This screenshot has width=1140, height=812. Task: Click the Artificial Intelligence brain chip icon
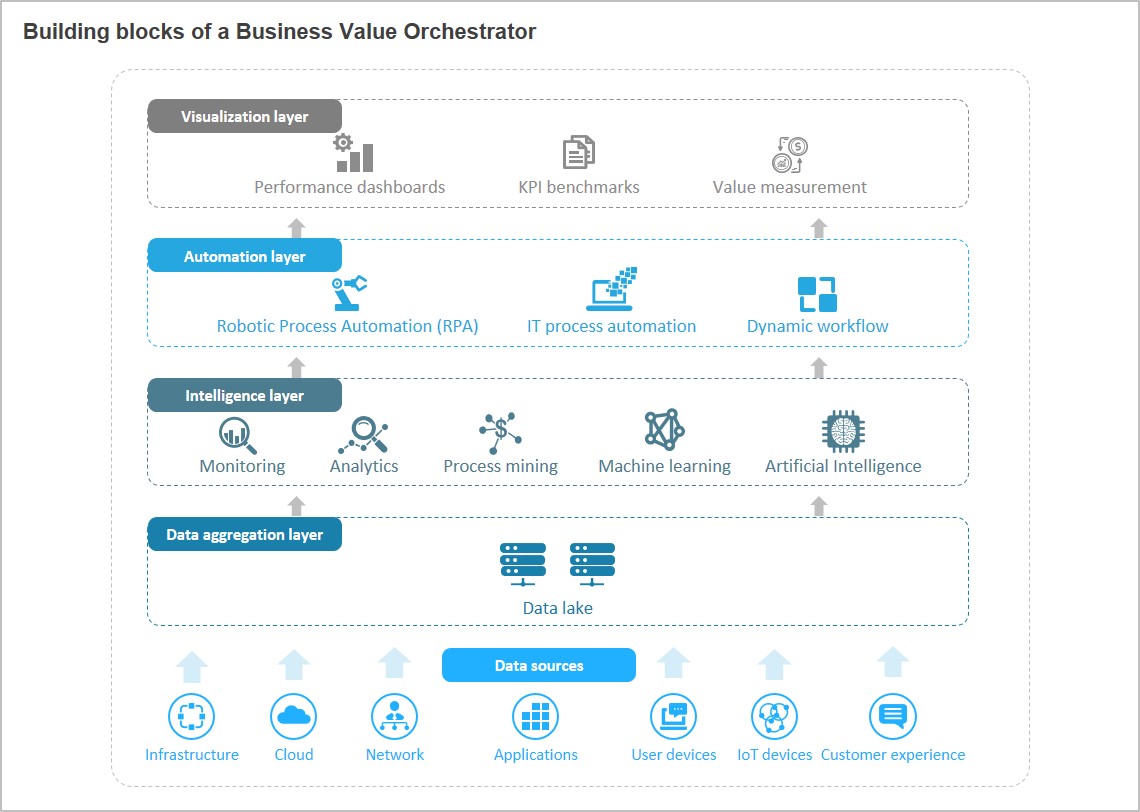point(843,431)
